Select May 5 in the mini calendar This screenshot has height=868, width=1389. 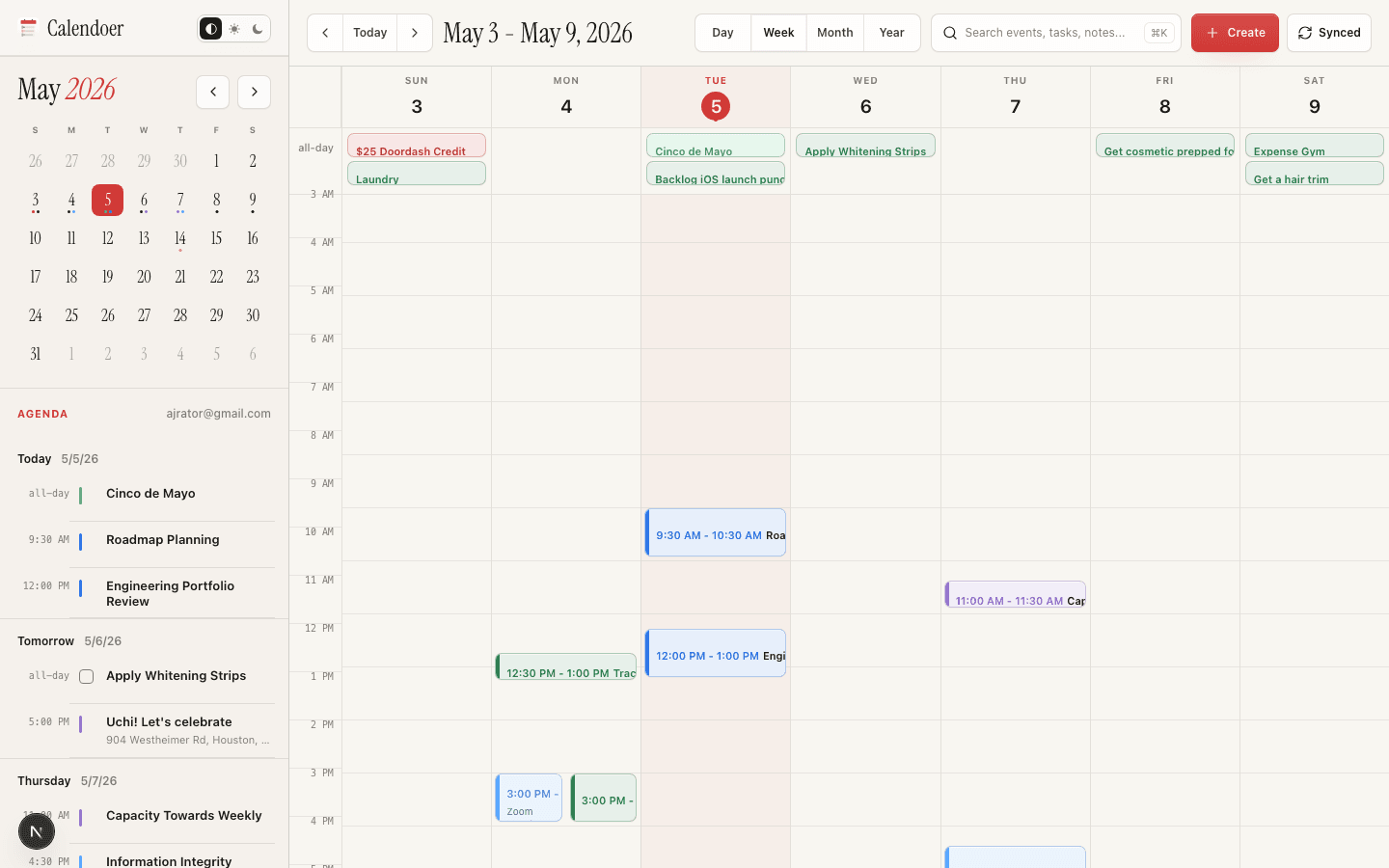tap(108, 200)
